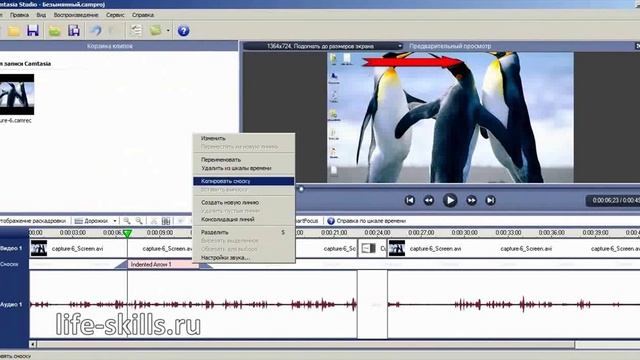Open the Сервис menu
Screen dimensions: 640x360
(x=115, y=15)
